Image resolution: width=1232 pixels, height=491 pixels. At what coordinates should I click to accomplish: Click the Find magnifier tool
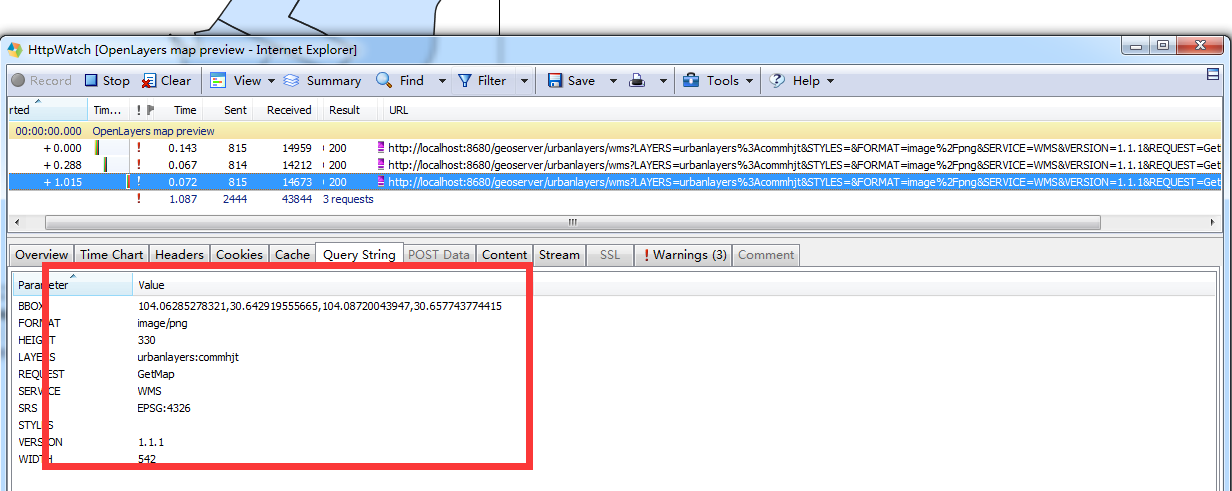pyautogui.click(x=400, y=81)
